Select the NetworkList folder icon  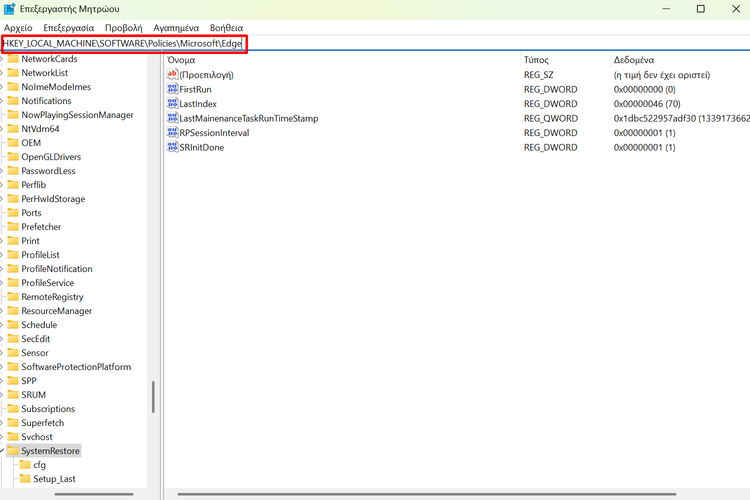13,73
